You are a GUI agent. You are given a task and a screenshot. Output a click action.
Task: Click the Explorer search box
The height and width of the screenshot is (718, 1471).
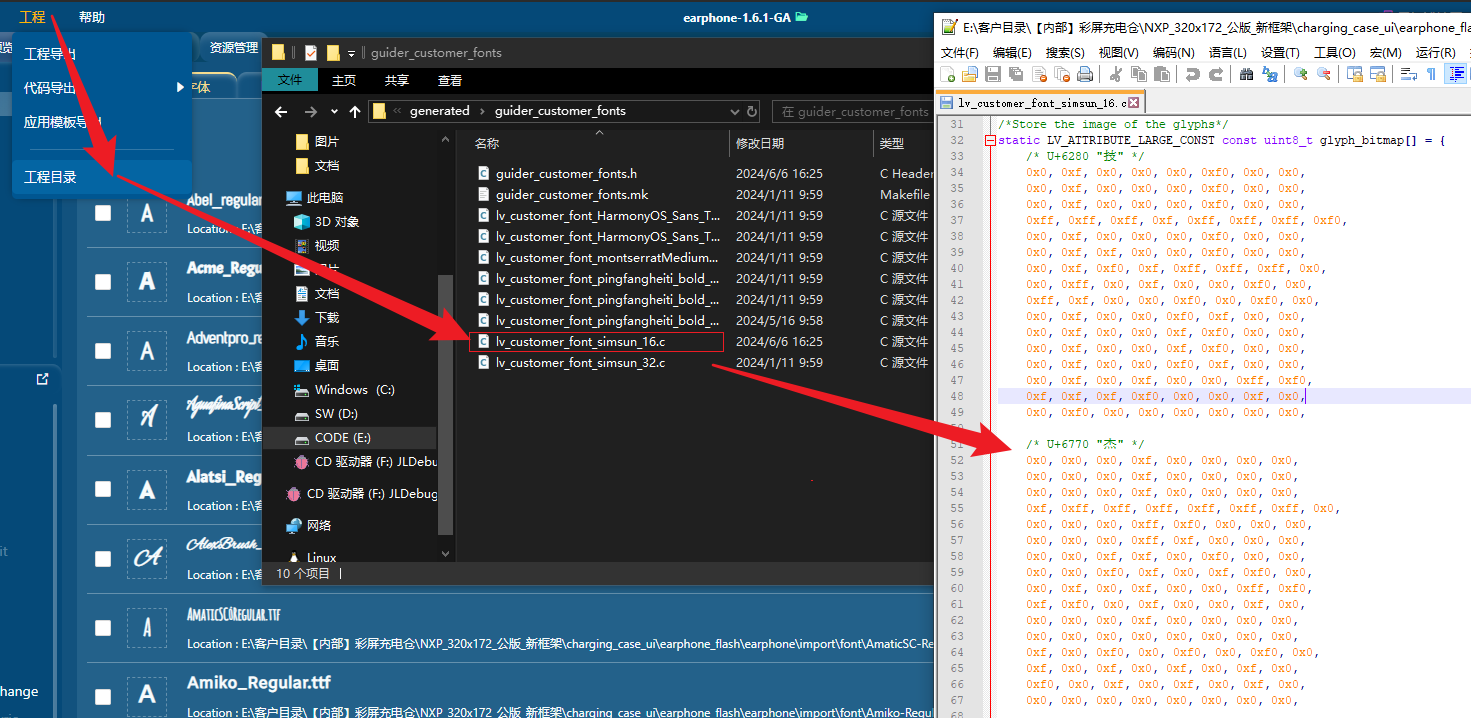[x=852, y=112]
